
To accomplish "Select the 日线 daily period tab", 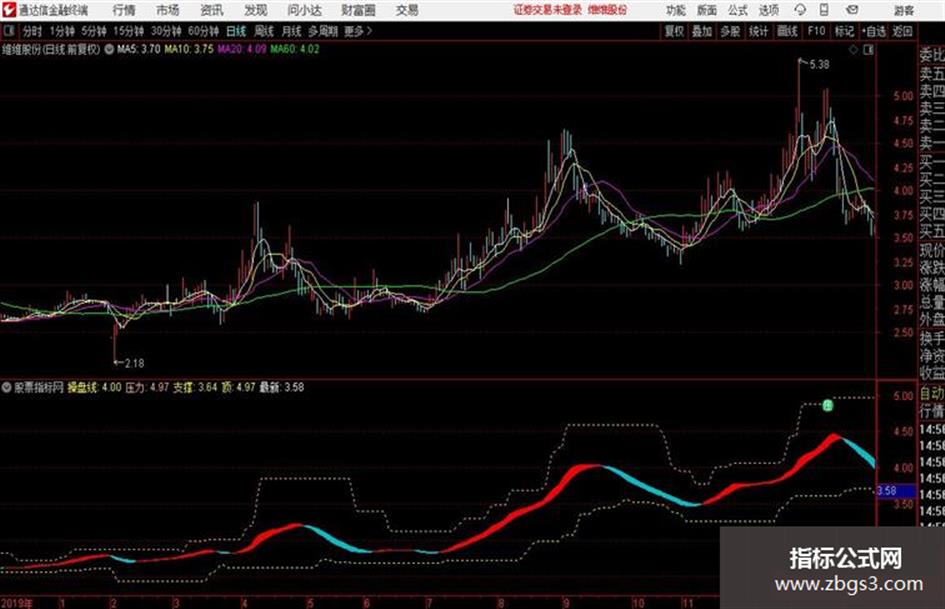I will [x=236, y=31].
